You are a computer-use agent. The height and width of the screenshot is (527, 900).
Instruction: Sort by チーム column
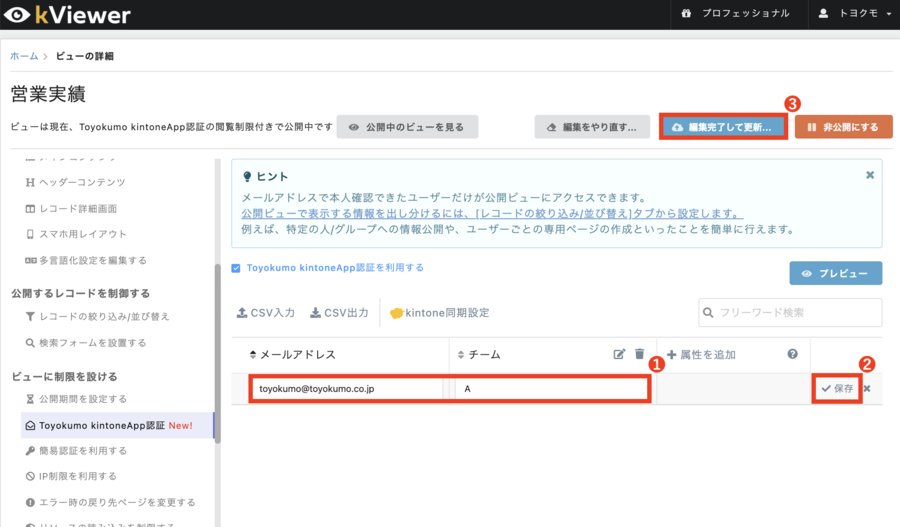[x=479, y=355]
